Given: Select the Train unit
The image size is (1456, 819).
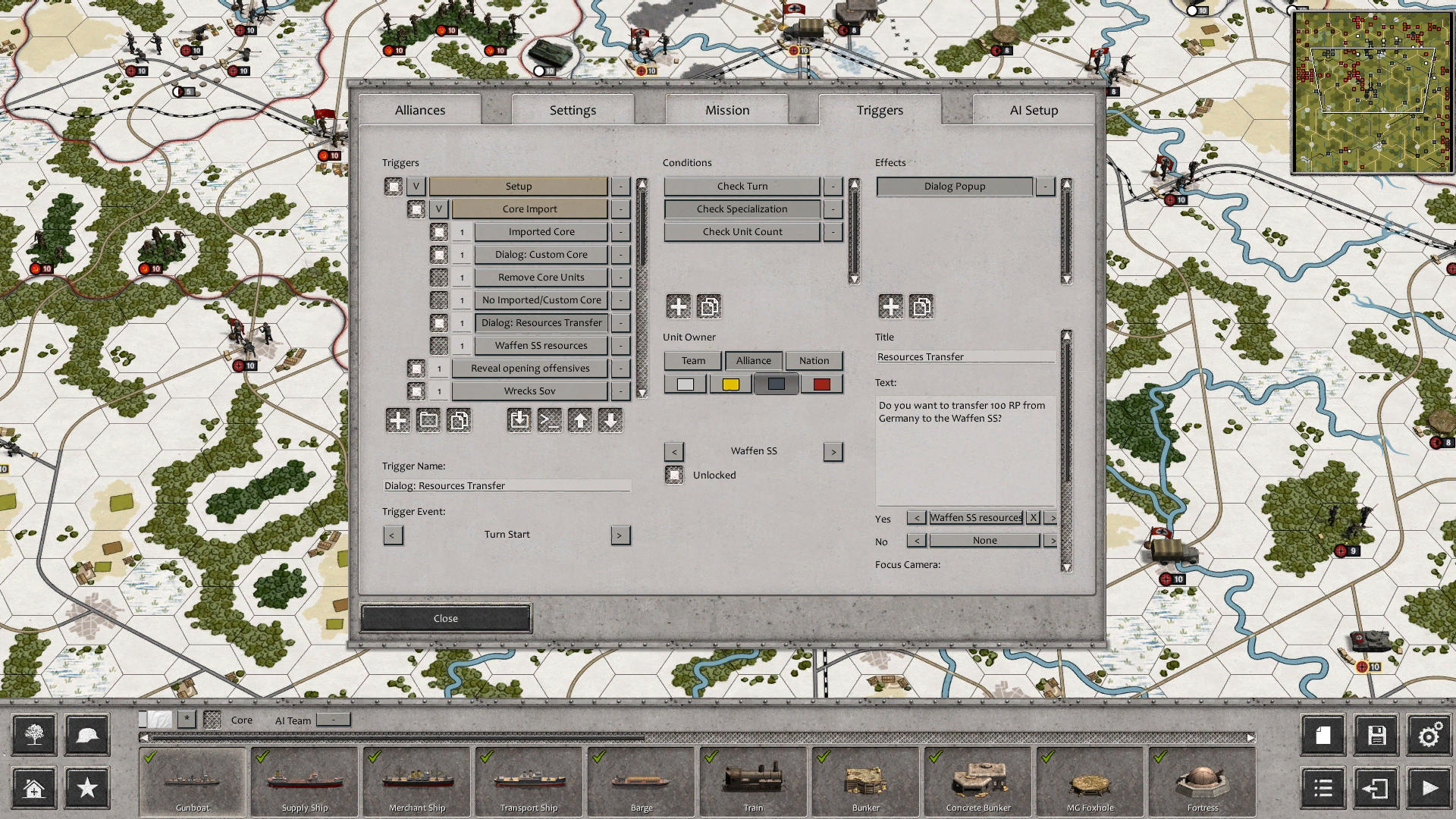Looking at the screenshot, I should 754,781.
